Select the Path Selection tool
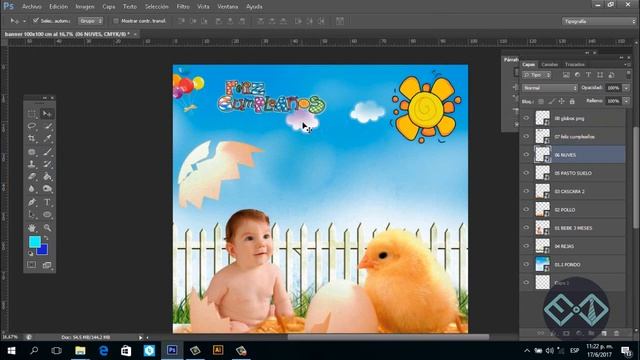 32,215
